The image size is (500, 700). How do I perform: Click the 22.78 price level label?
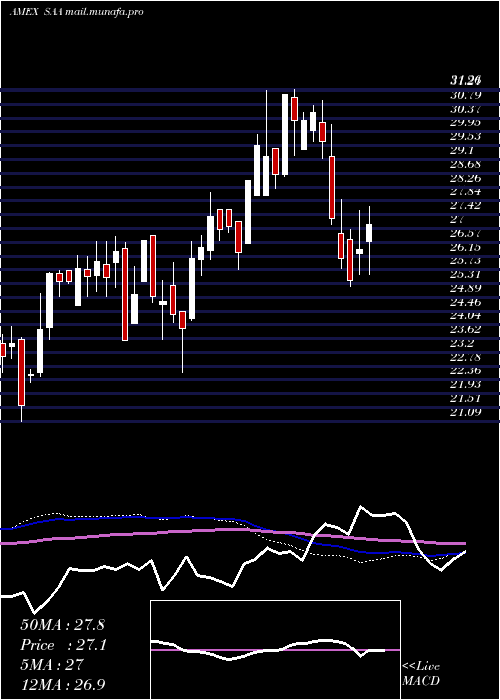(x=465, y=358)
